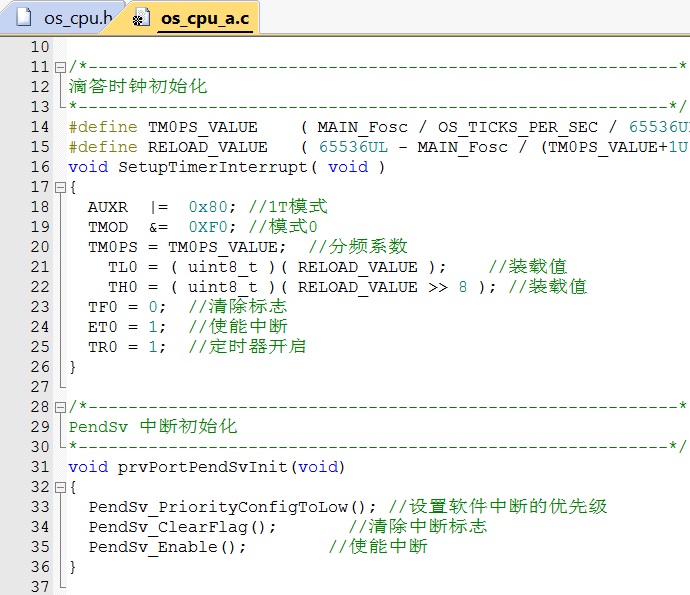Collapse the PendSv comment block at line 28
The width and height of the screenshot is (690, 595).
[x=60, y=408]
